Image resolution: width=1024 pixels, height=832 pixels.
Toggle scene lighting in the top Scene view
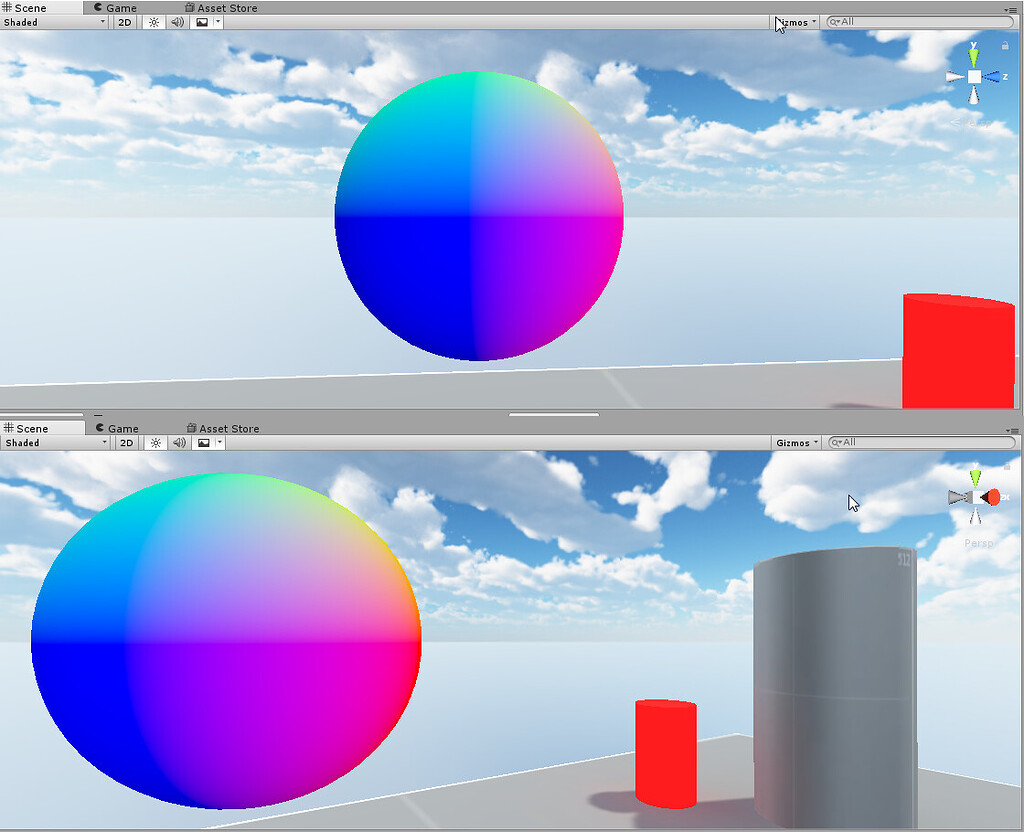tap(153, 22)
